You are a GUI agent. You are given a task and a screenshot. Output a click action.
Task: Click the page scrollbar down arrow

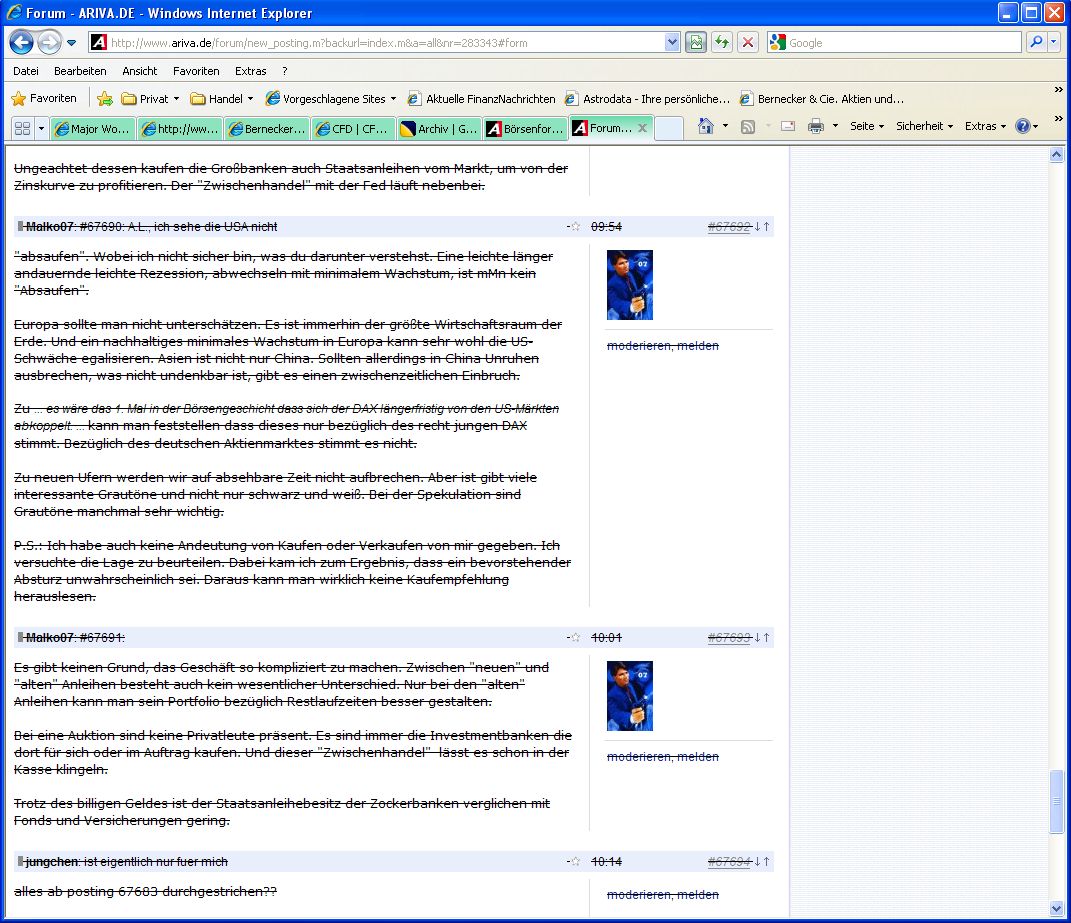(1057, 909)
